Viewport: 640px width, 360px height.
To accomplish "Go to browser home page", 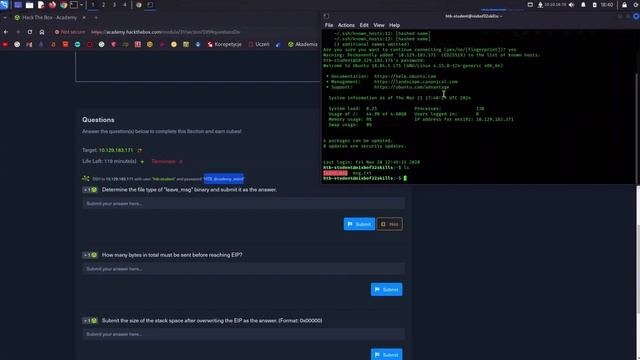I will coord(42,32).
